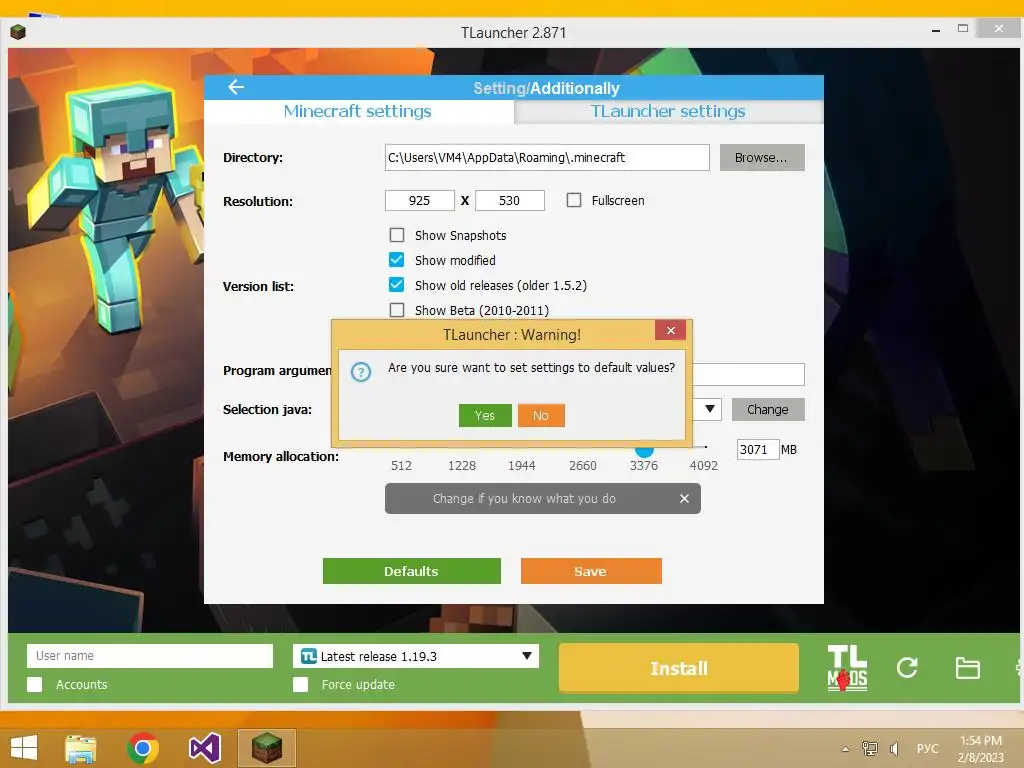Click the TLauncher block icon in title bar

(x=18, y=31)
